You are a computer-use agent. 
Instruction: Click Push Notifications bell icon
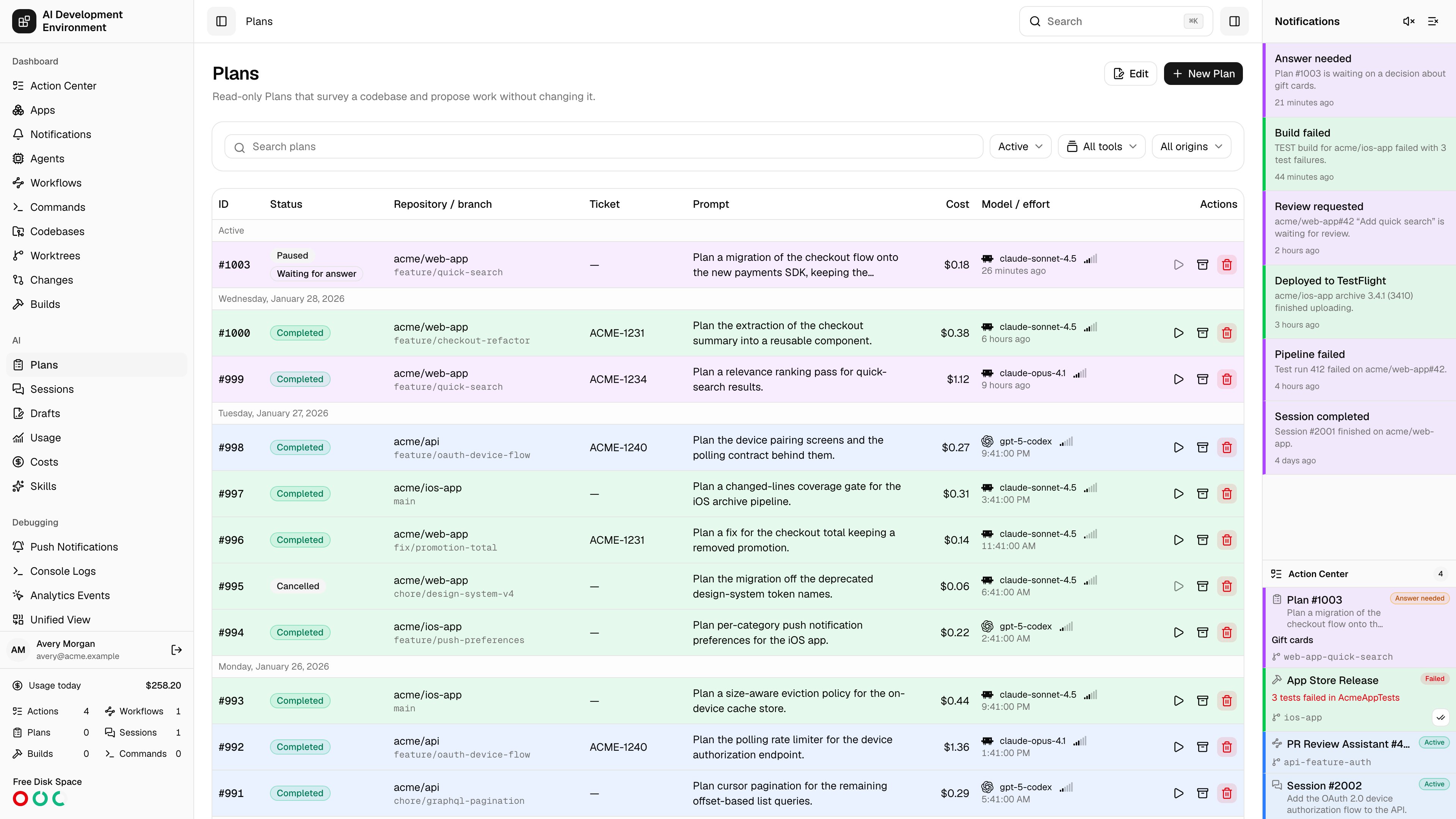[x=18, y=547]
